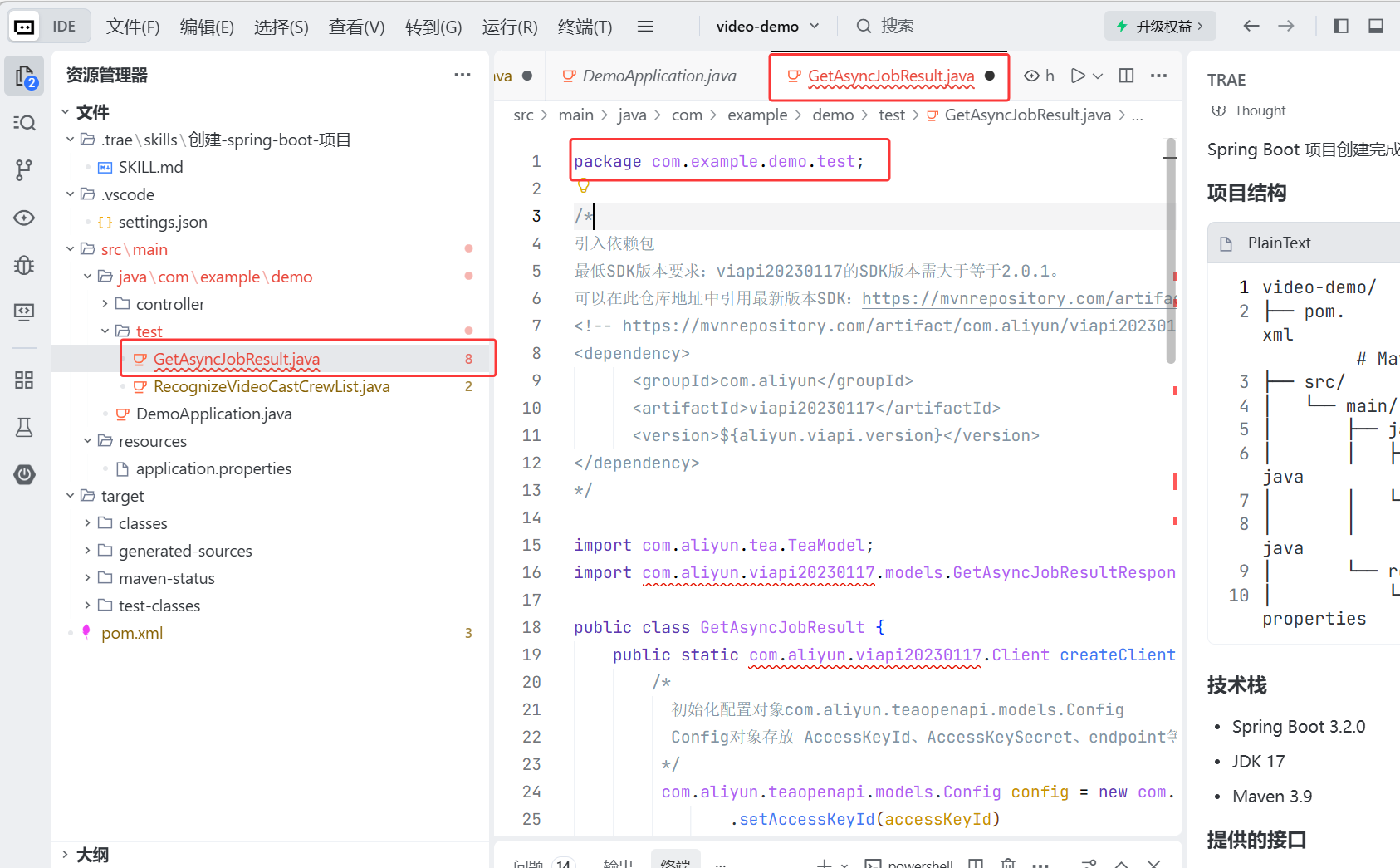The width and height of the screenshot is (1400, 868).
Task: Split the editor with the split icon
Action: click(x=1127, y=76)
